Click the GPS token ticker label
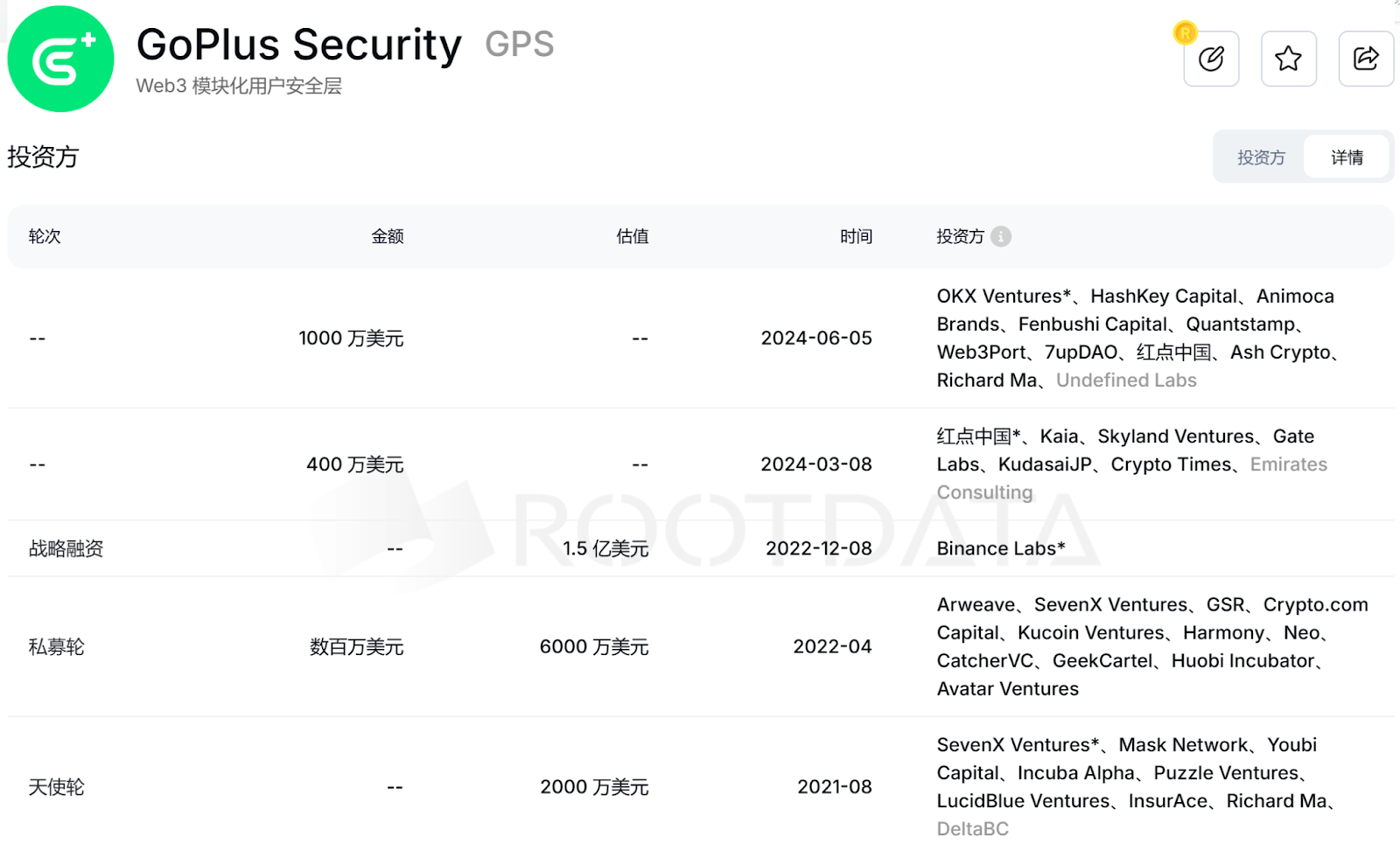 coord(519,45)
